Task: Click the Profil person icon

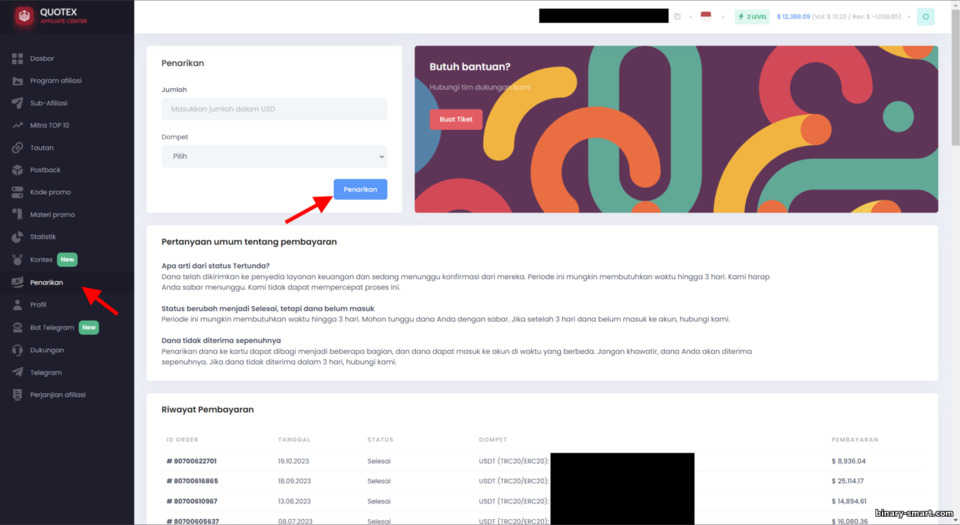Action: tap(17, 305)
